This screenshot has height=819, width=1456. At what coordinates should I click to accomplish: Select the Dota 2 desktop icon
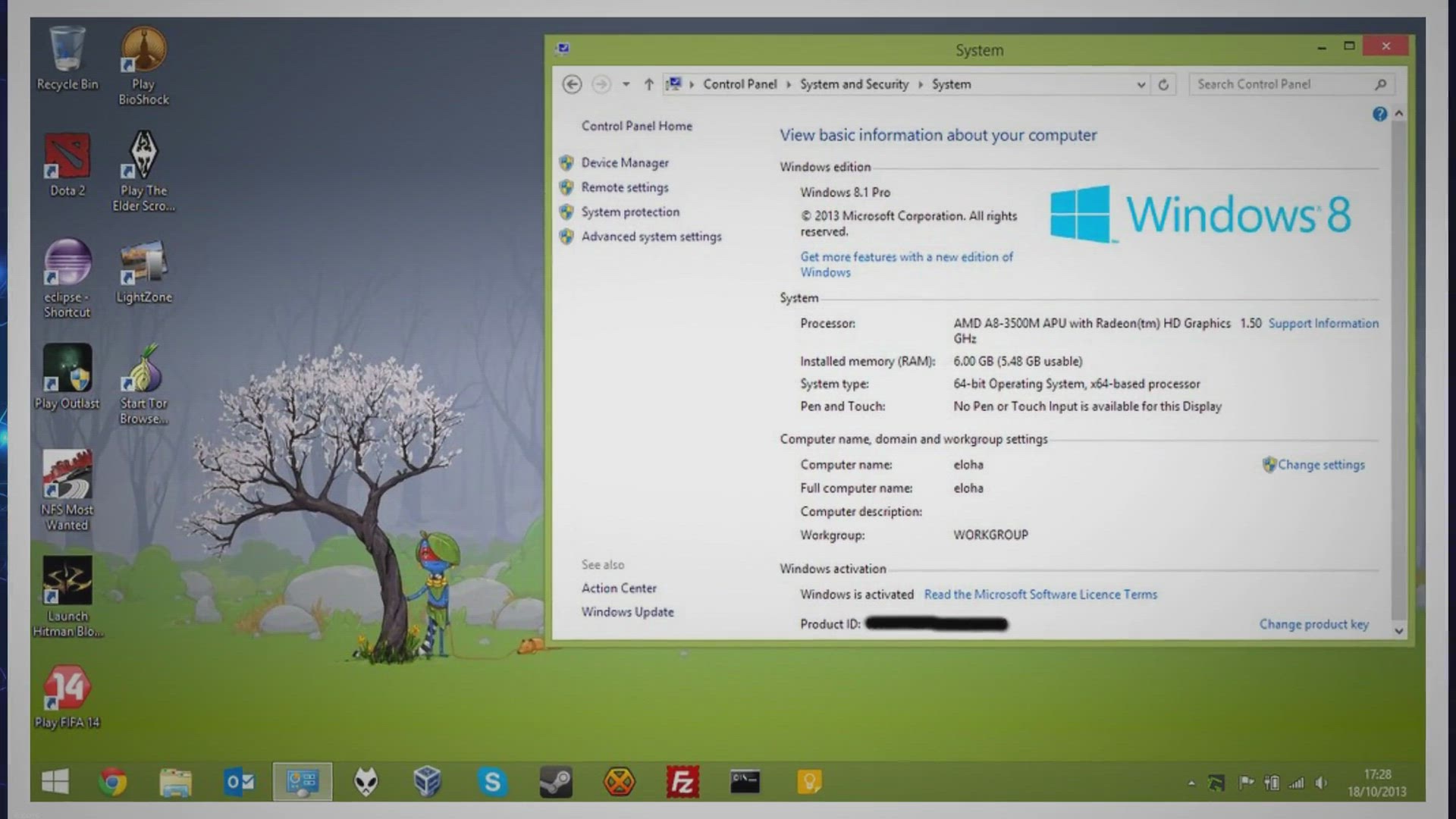(67, 165)
